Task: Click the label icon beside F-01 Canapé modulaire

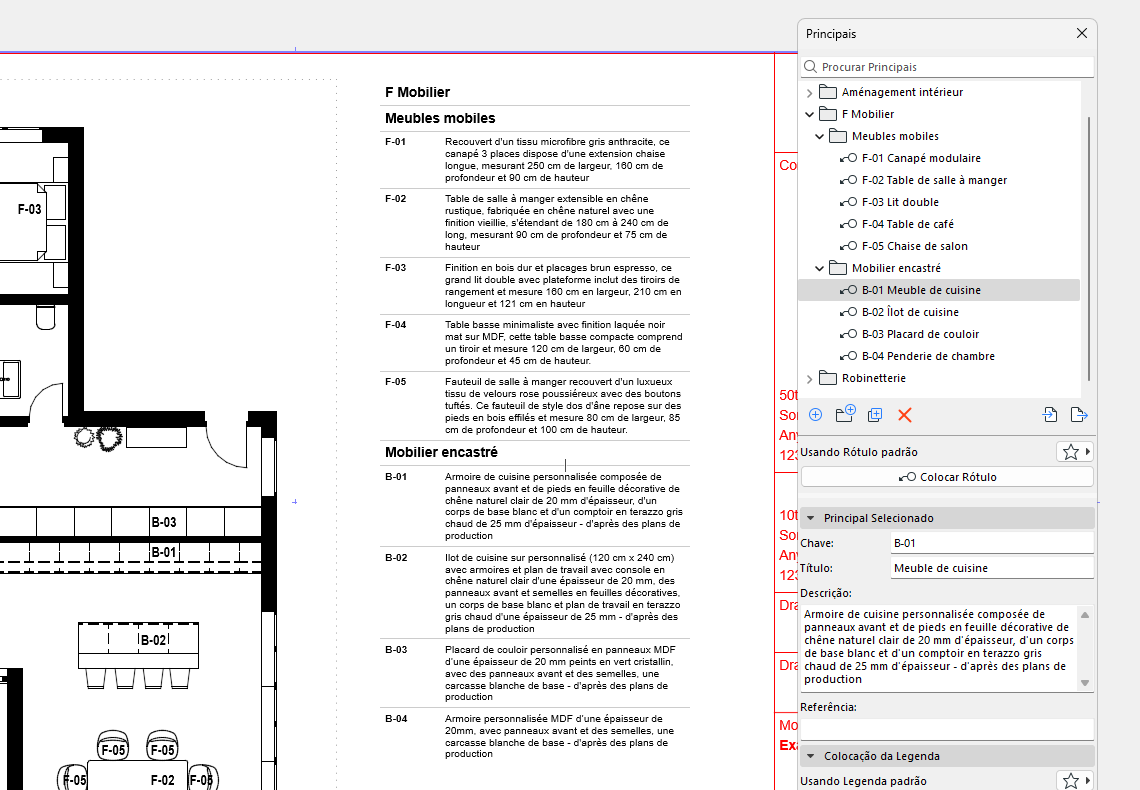Action: click(848, 158)
